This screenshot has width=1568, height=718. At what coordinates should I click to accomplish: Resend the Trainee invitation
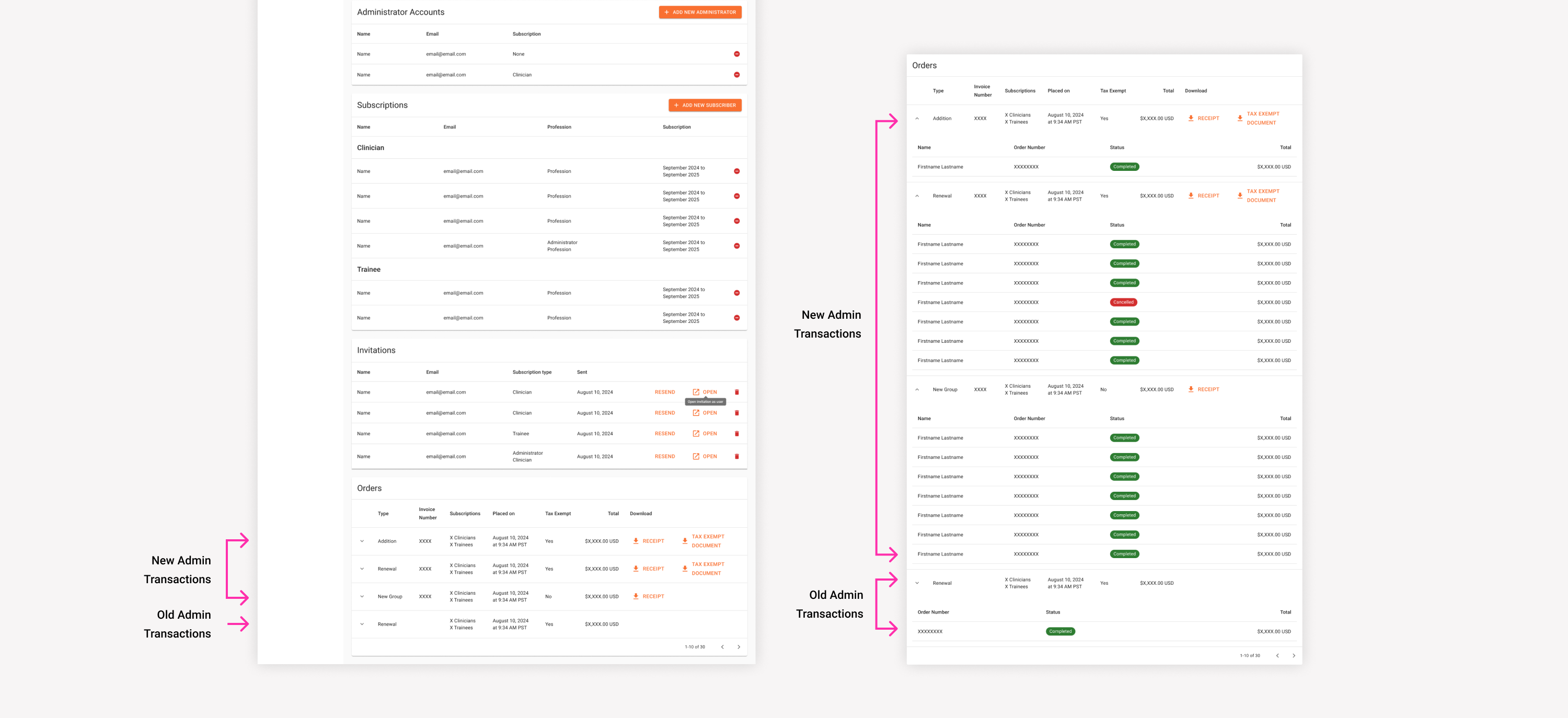[664, 434]
